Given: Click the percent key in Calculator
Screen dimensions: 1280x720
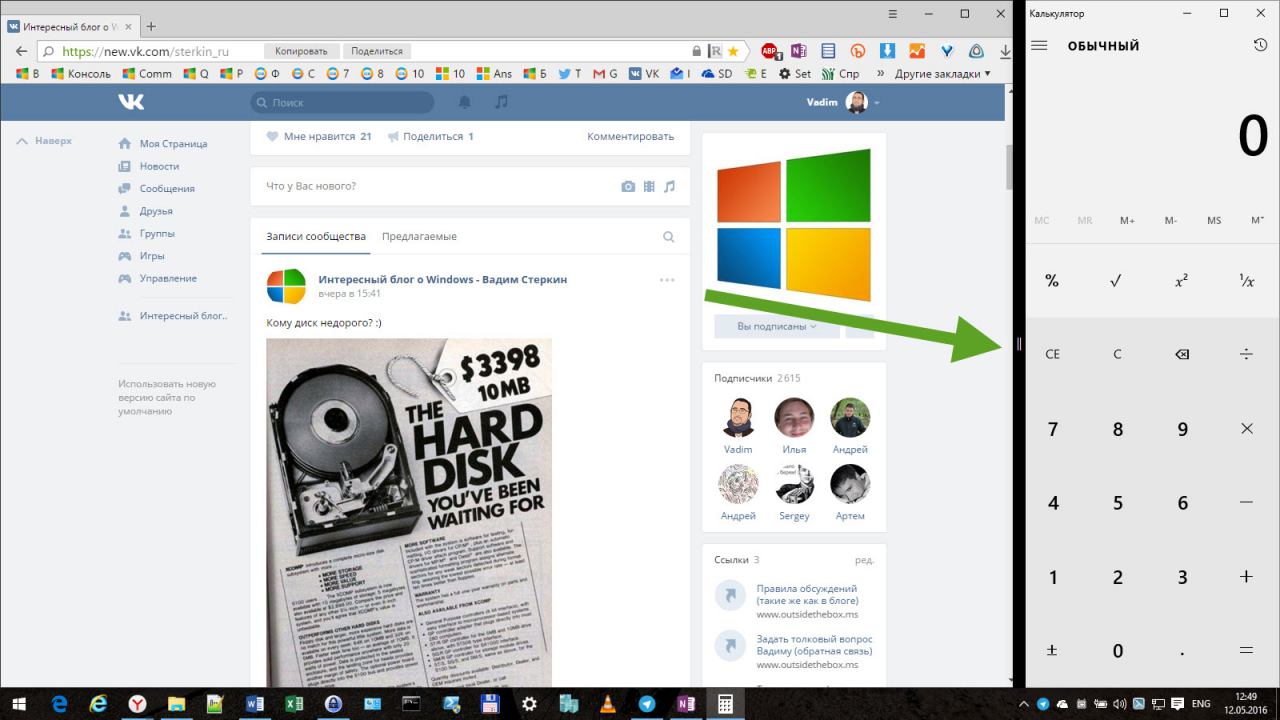Looking at the screenshot, I should tap(1052, 281).
